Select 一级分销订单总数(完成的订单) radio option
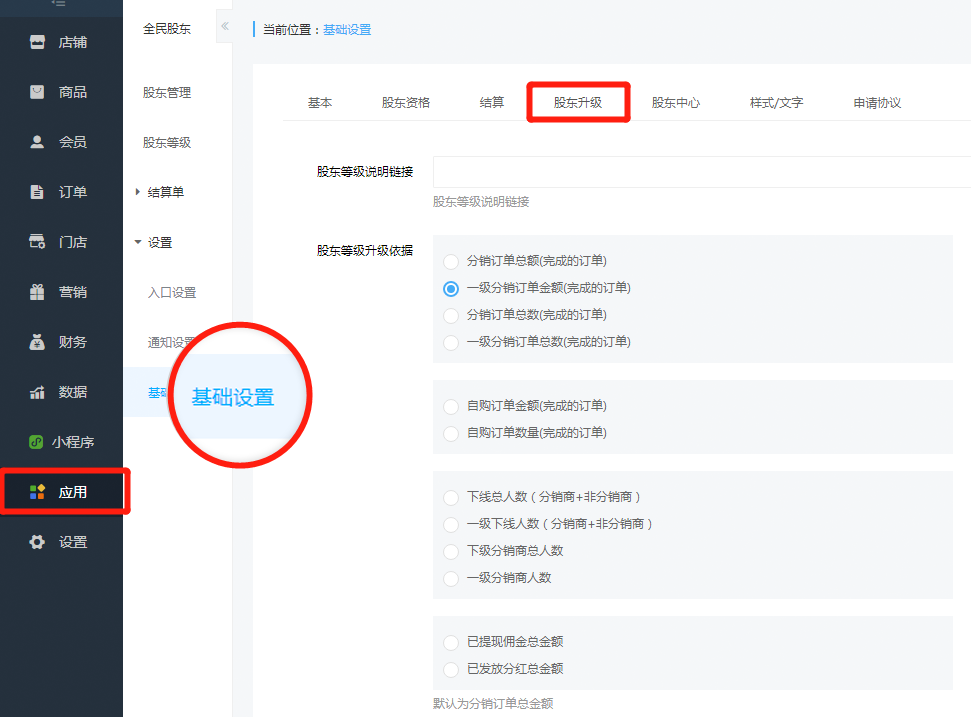Viewport: 971px width, 717px height. (x=451, y=342)
